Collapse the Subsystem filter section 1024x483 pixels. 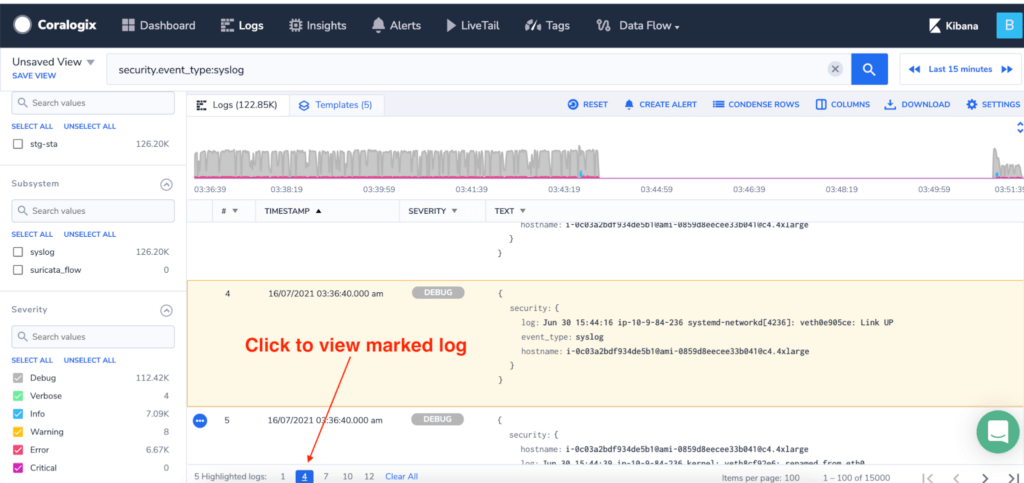tap(167, 185)
